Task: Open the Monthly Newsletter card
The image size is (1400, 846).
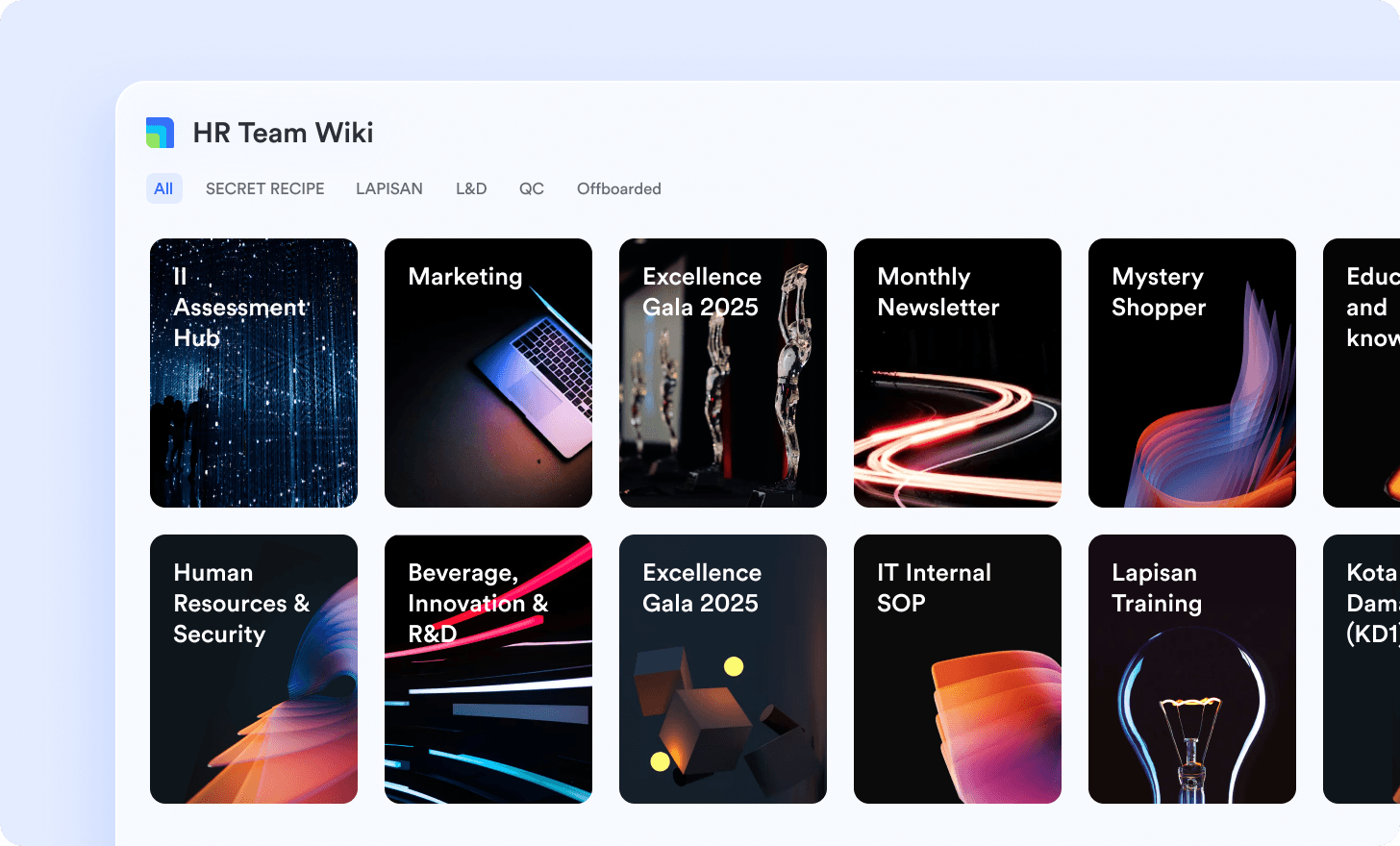Action: 958,373
